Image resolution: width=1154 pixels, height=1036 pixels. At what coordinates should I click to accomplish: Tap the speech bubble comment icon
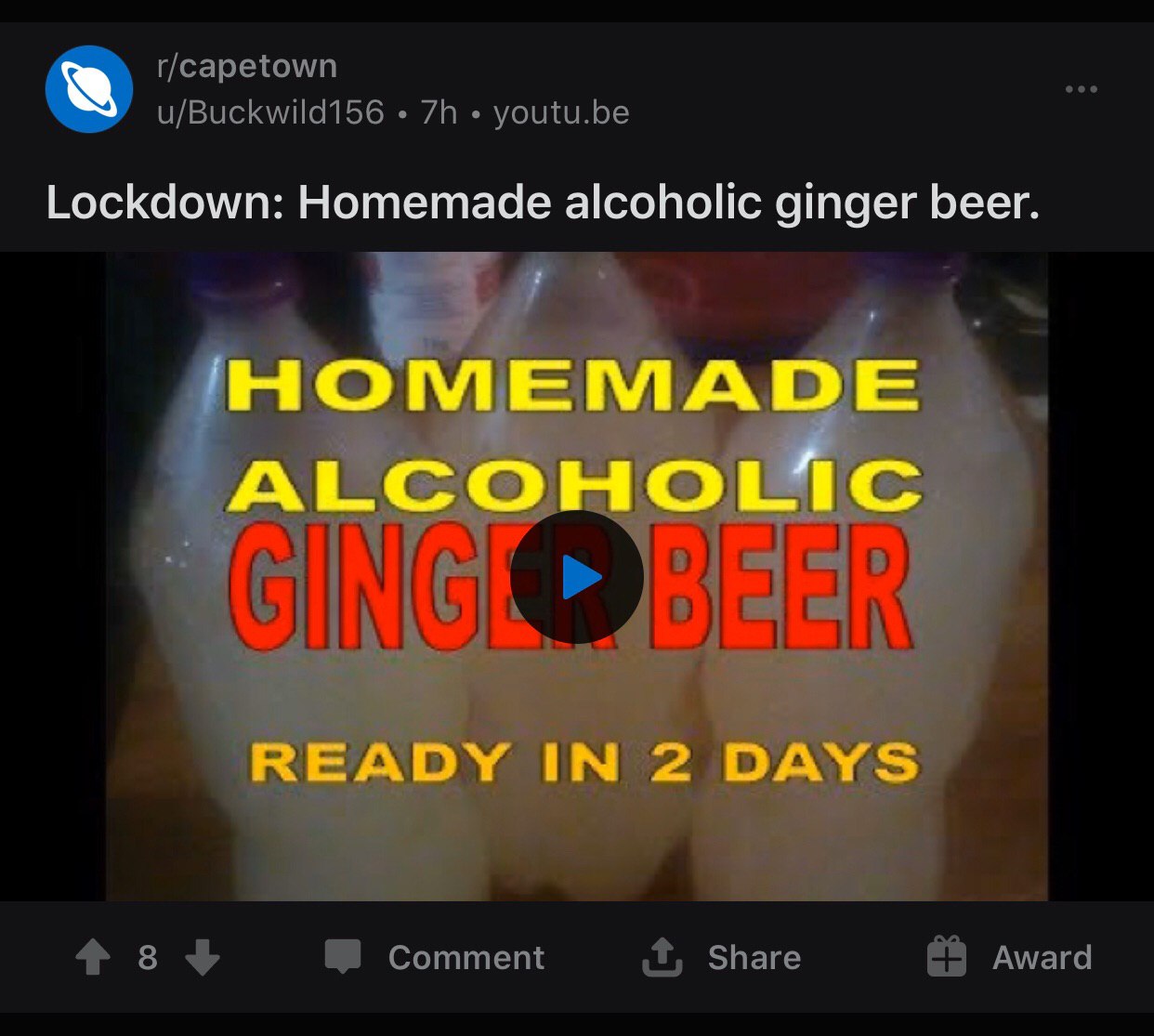coord(342,957)
